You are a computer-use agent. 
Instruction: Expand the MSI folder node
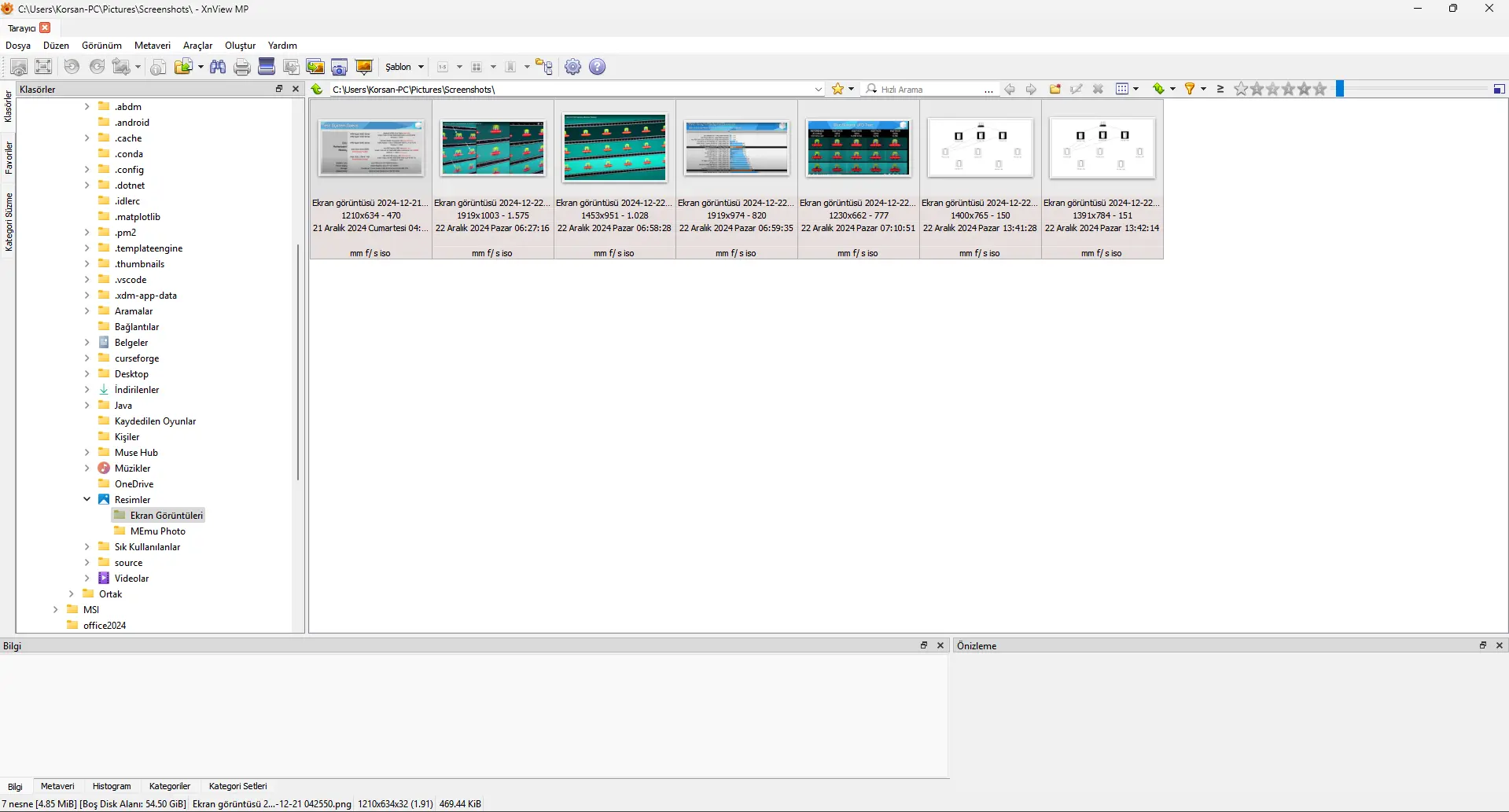56,609
